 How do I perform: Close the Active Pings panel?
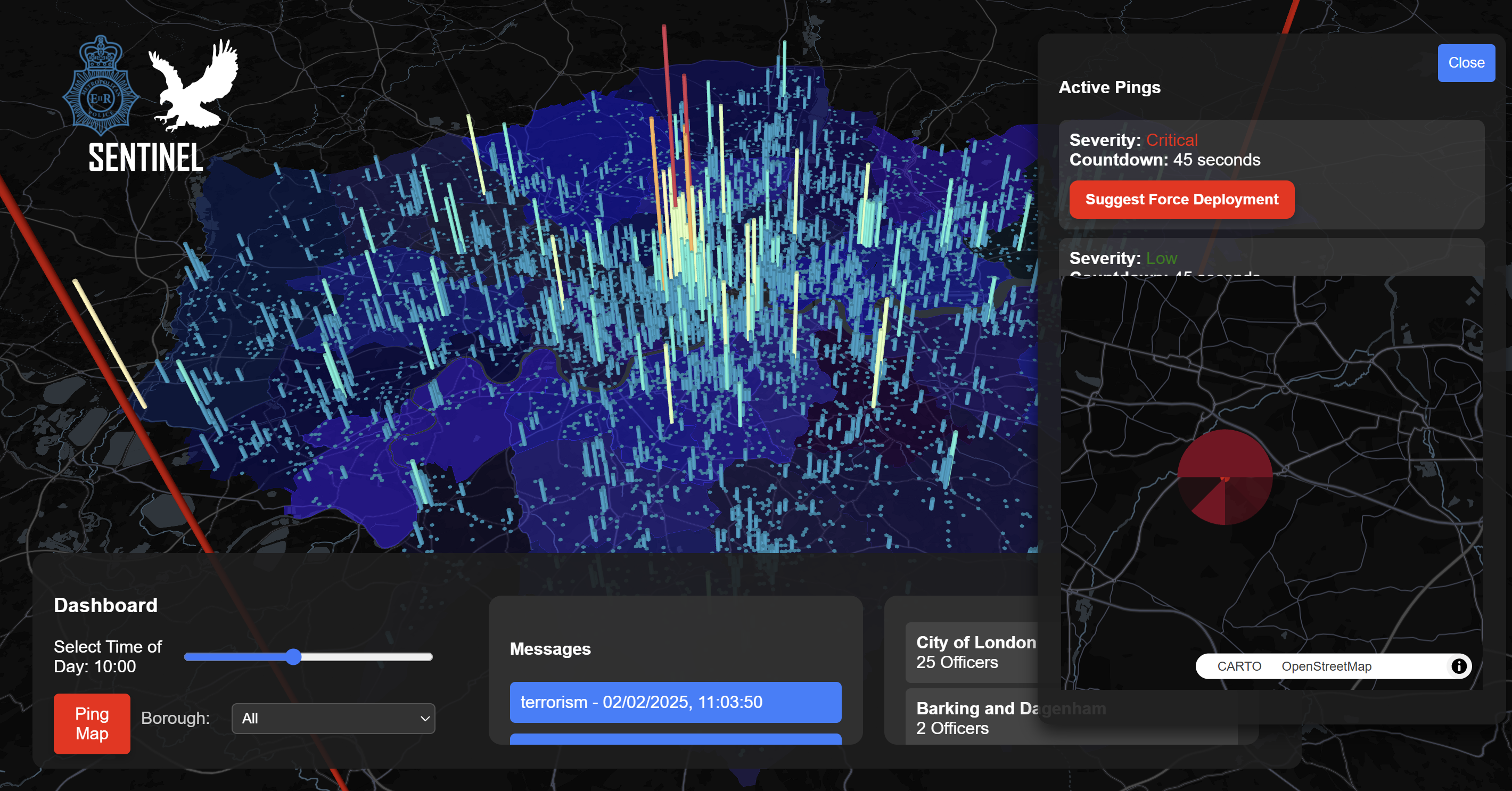pyautogui.click(x=1466, y=63)
